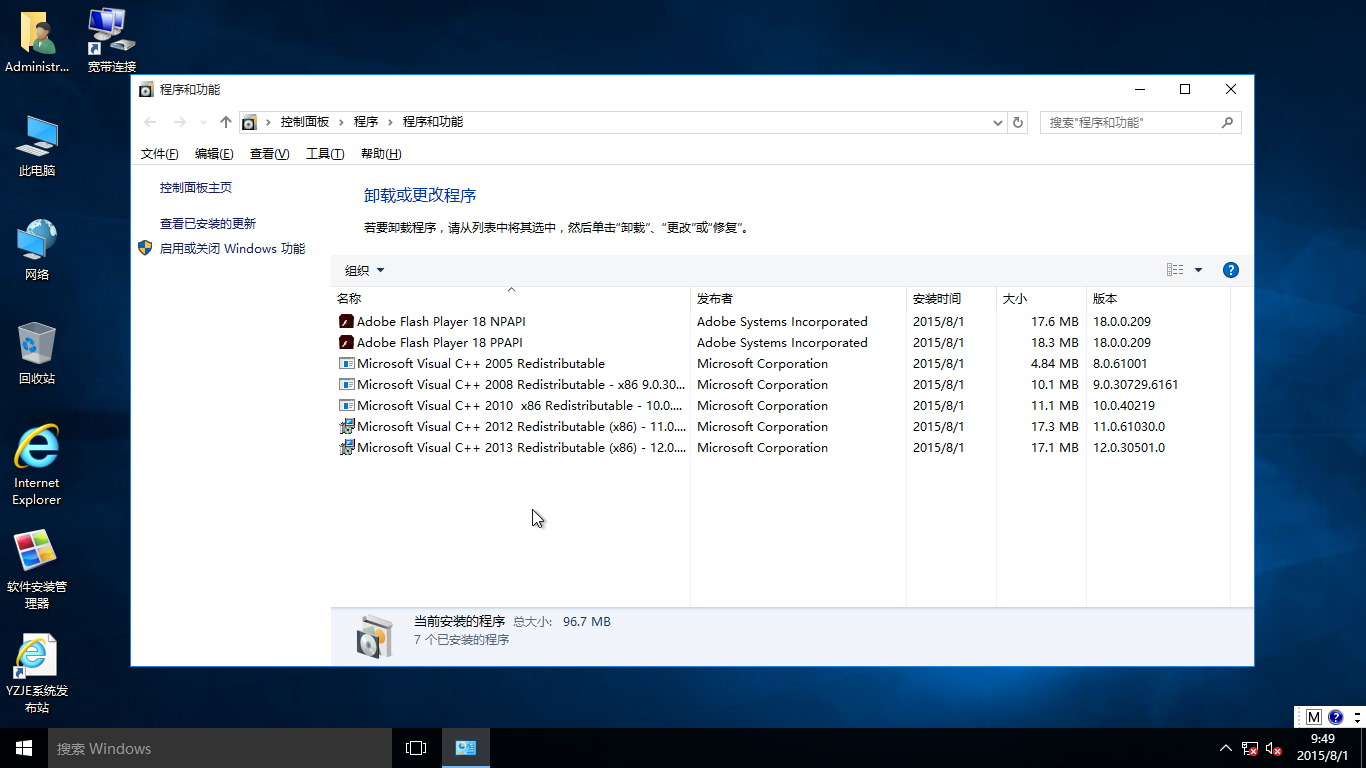Click the back navigation arrow
1366x768 pixels.
pyautogui.click(x=150, y=122)
